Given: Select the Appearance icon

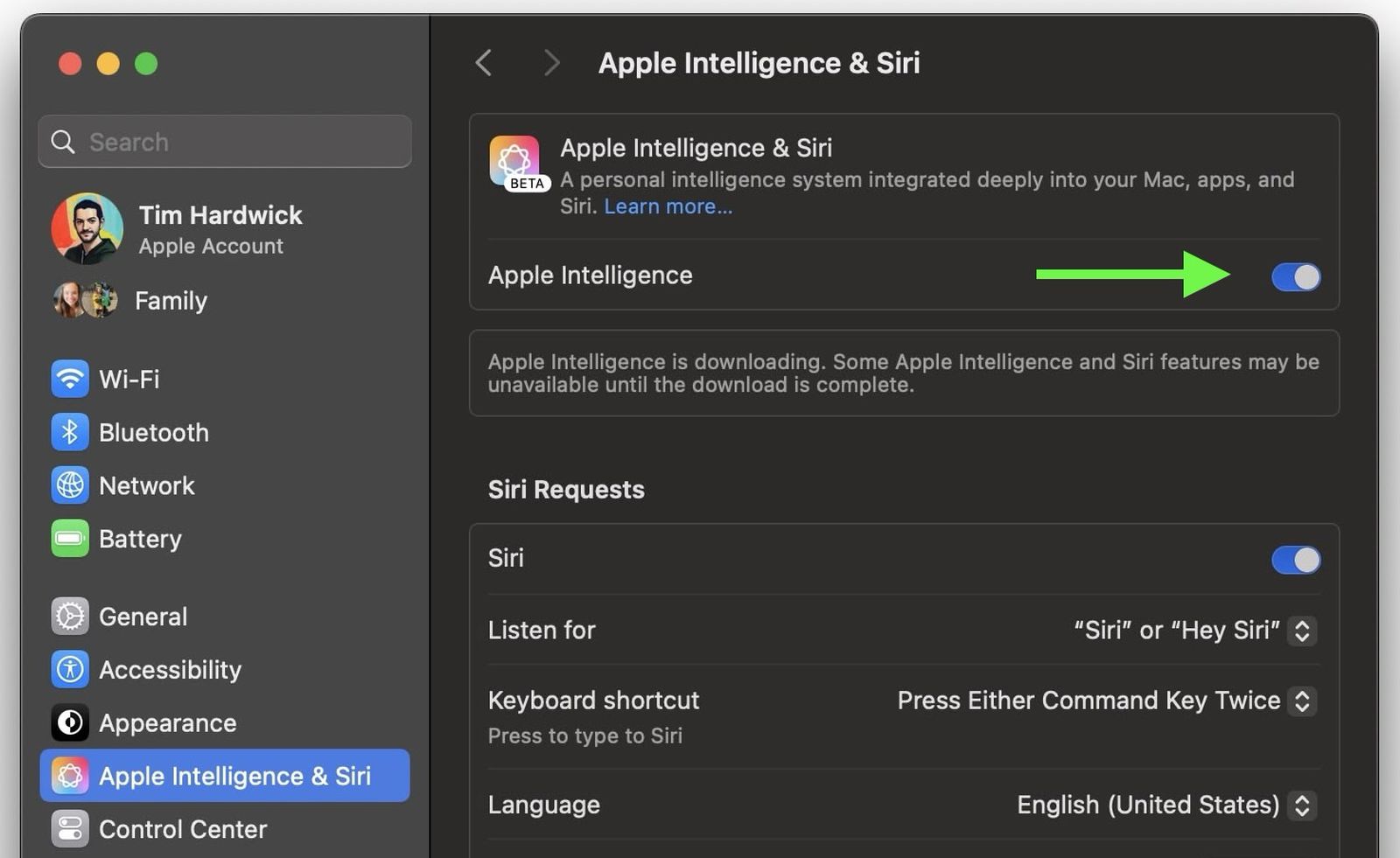Looking at the screenshot, I should tap(70, 723).
